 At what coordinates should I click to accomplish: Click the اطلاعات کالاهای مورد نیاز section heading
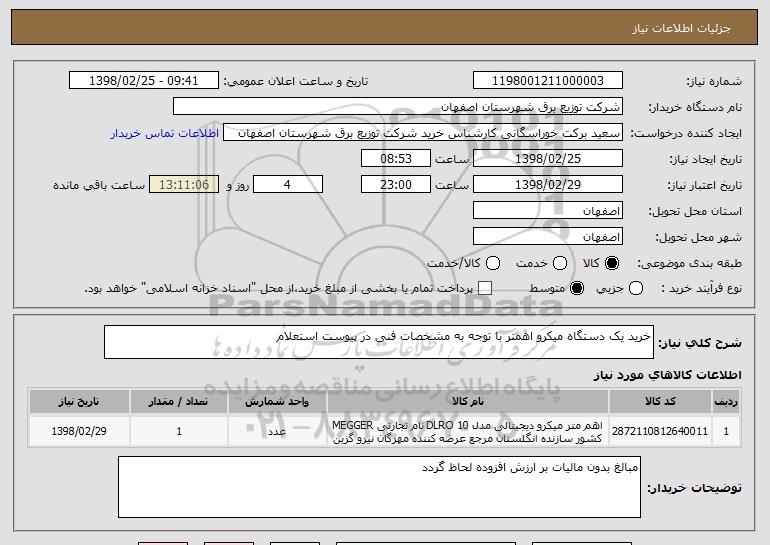click(x=667, y=375)
